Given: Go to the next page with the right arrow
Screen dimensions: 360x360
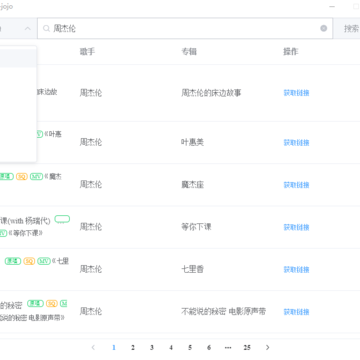Looking at the screenshot, I should (267, 348).
